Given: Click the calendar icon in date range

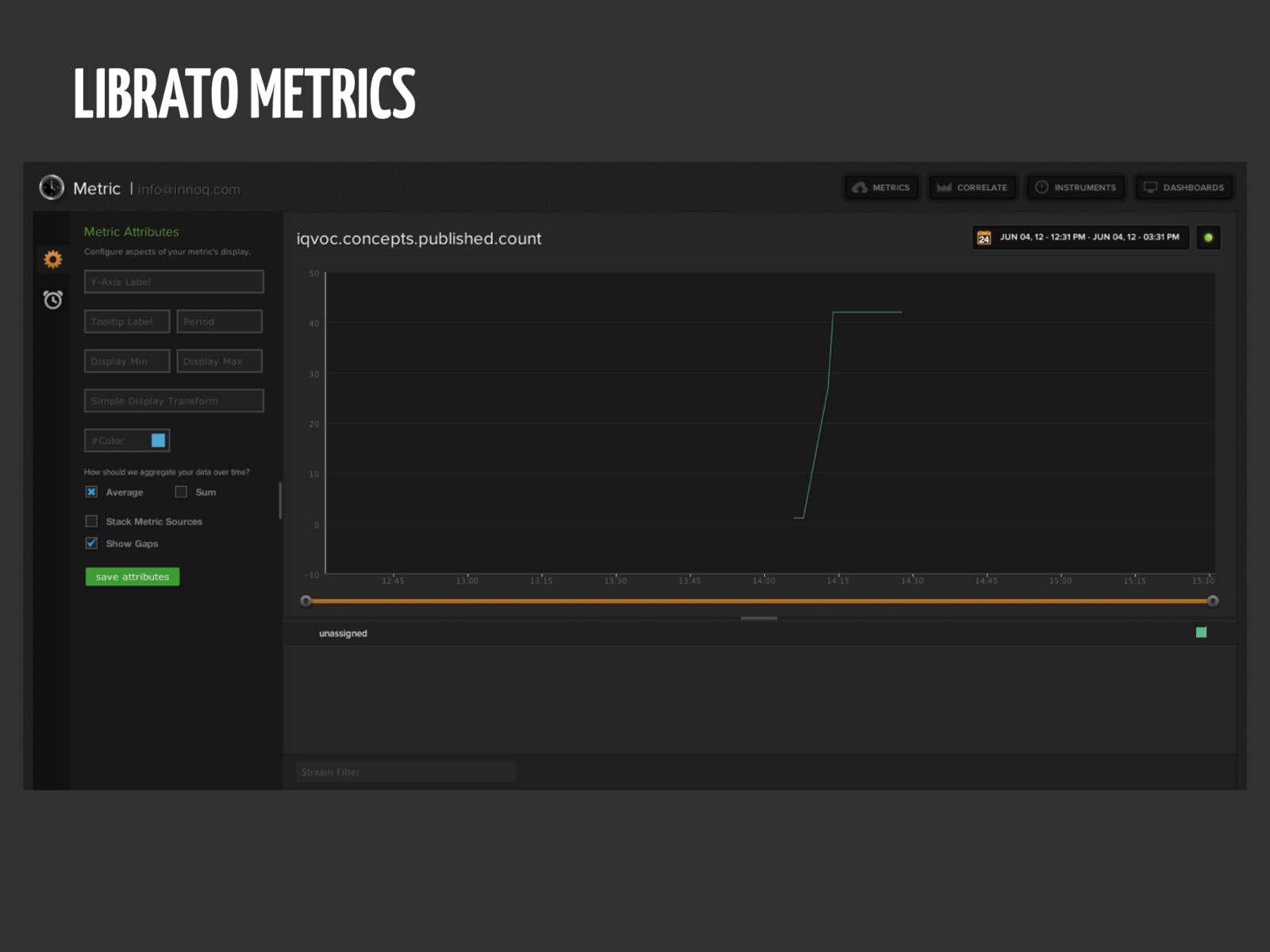Looking at the screenshot, I should point(983,237).
